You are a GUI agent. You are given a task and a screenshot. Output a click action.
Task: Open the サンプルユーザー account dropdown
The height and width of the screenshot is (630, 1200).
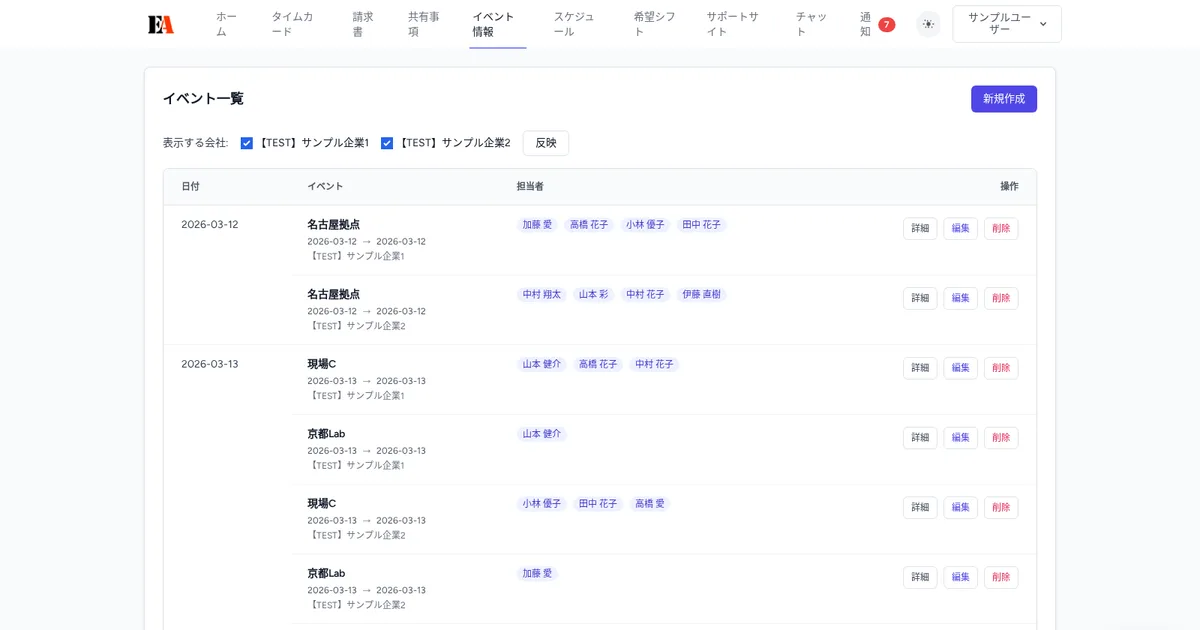1006,23
